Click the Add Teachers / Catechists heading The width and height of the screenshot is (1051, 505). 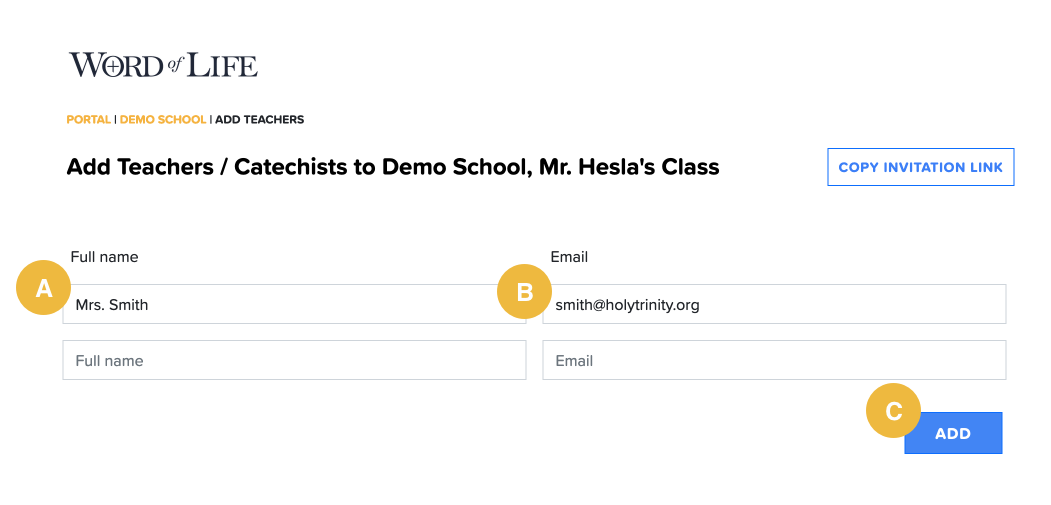click(392, 167)
